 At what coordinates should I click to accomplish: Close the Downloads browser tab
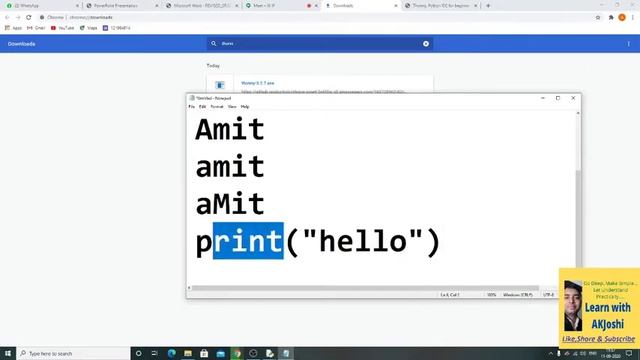coord(396,6)
